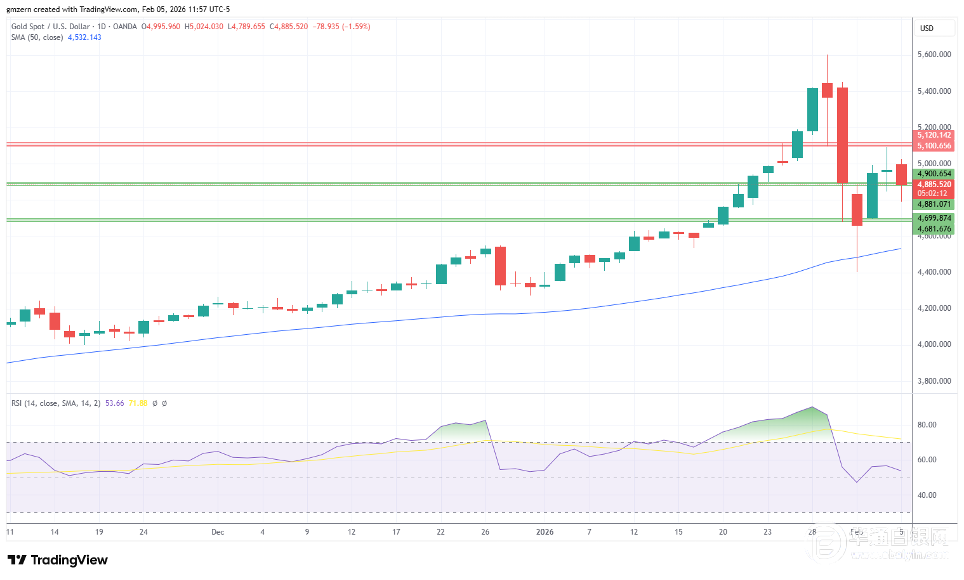Click the green 4,881.071 price label
Image resolution: width=964 pixels, height=580 pixels.
pos(934,204)
